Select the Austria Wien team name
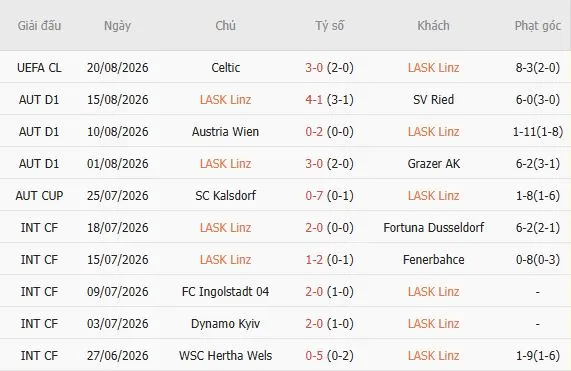Screen dimensions: 571x371 click(225, 132)
